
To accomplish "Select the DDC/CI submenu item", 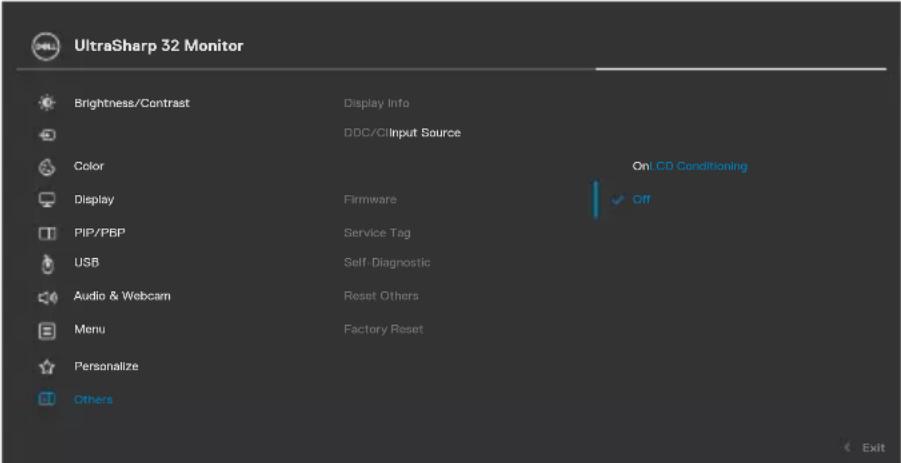I will pyautogui.click(x=367, y=133).
